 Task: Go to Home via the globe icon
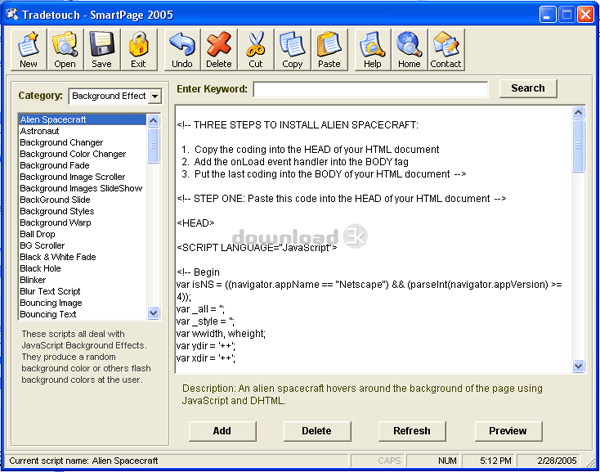[409, 49]
